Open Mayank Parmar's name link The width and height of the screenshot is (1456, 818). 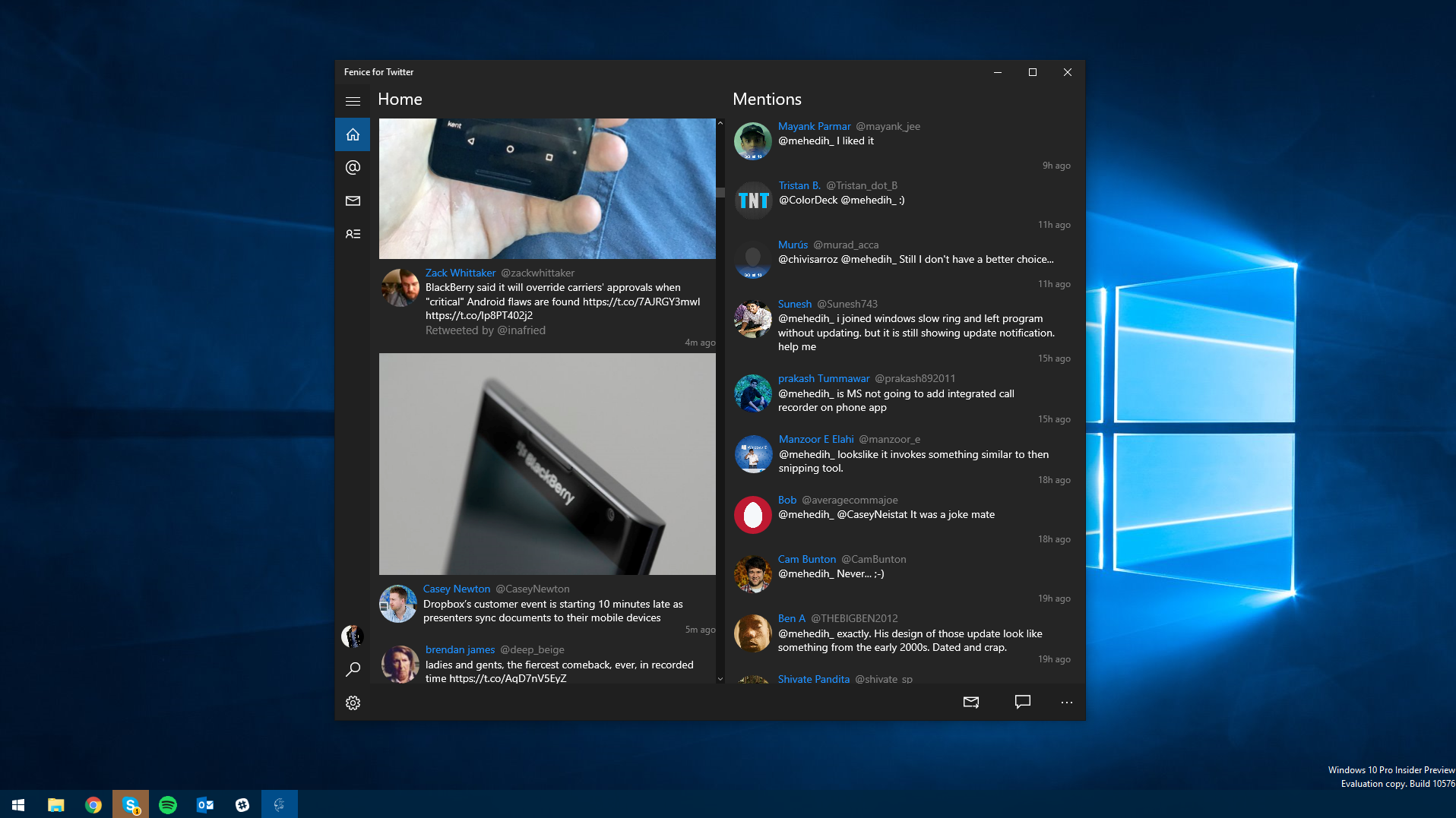[x=814, y=126]
